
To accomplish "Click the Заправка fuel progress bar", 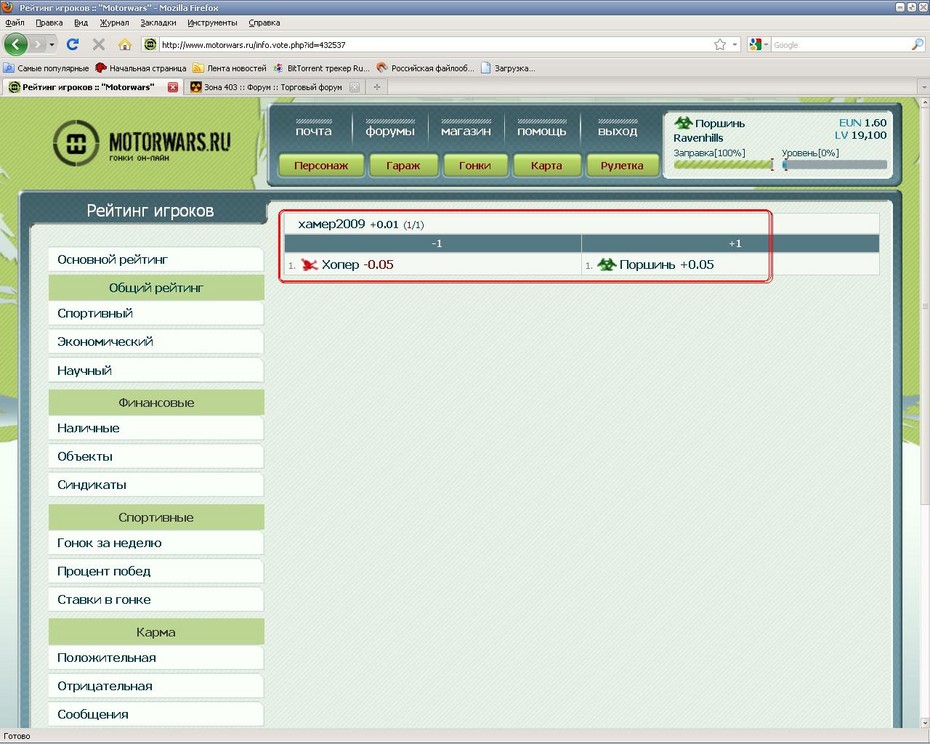I will [x=723, y=164].
